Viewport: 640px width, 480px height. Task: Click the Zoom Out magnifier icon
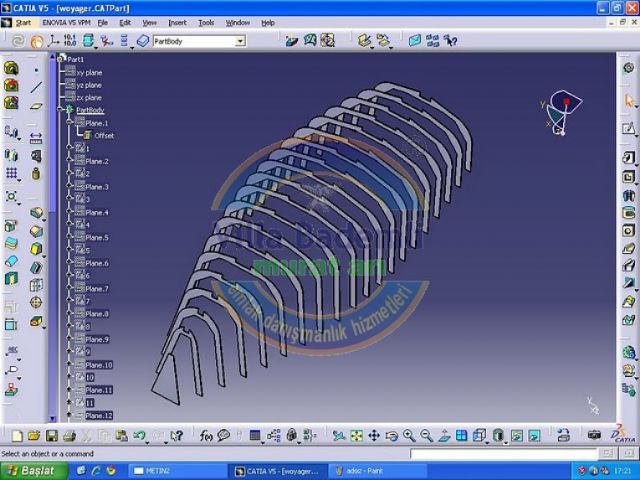(427, 436)
